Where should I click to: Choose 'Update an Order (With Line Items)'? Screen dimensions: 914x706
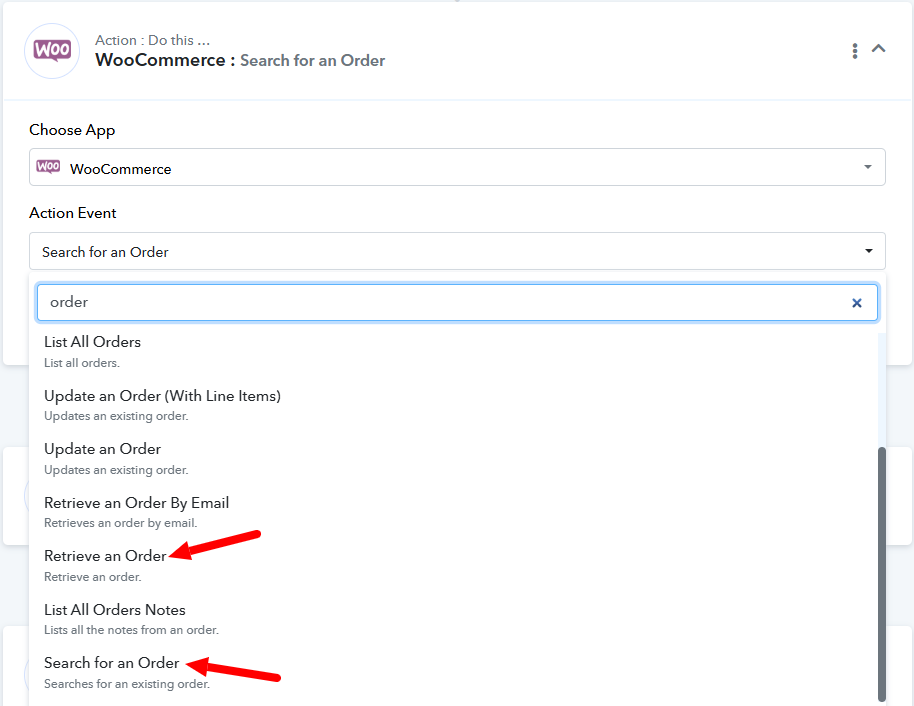pos(162,396)
